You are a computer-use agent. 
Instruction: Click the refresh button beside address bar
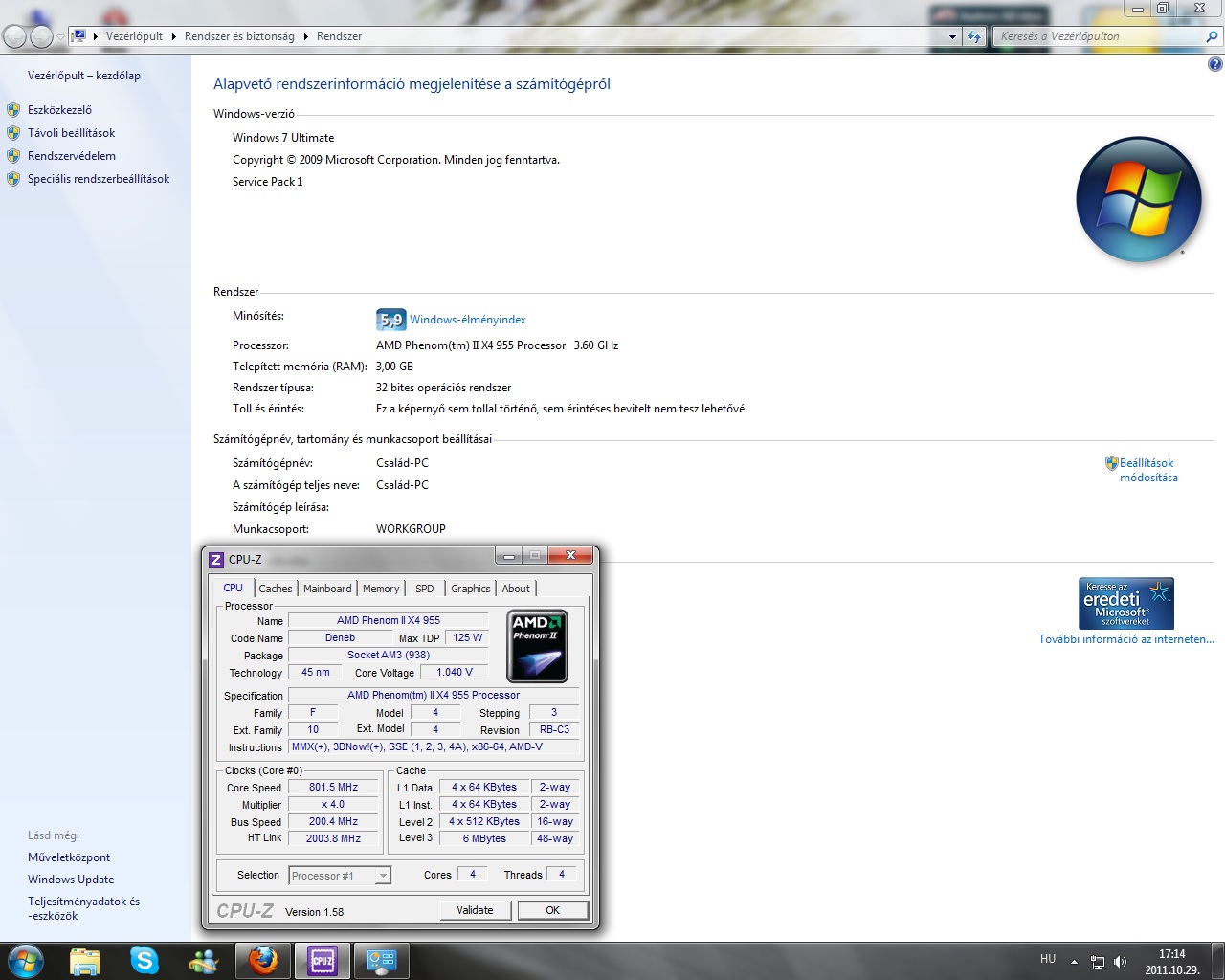(974, 36)
